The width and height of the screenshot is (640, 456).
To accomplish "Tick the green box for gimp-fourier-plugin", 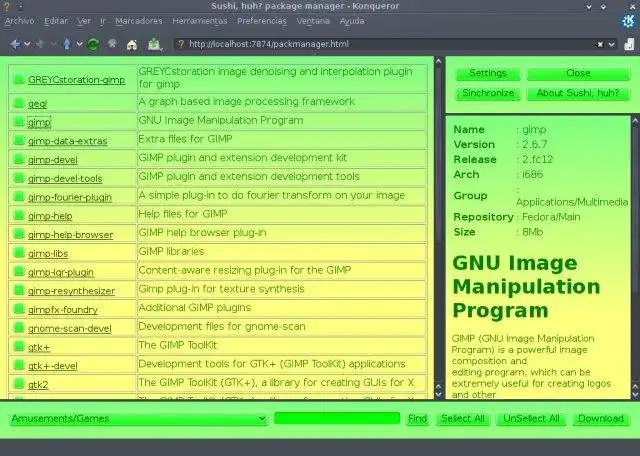I will [x=19, y=197].
